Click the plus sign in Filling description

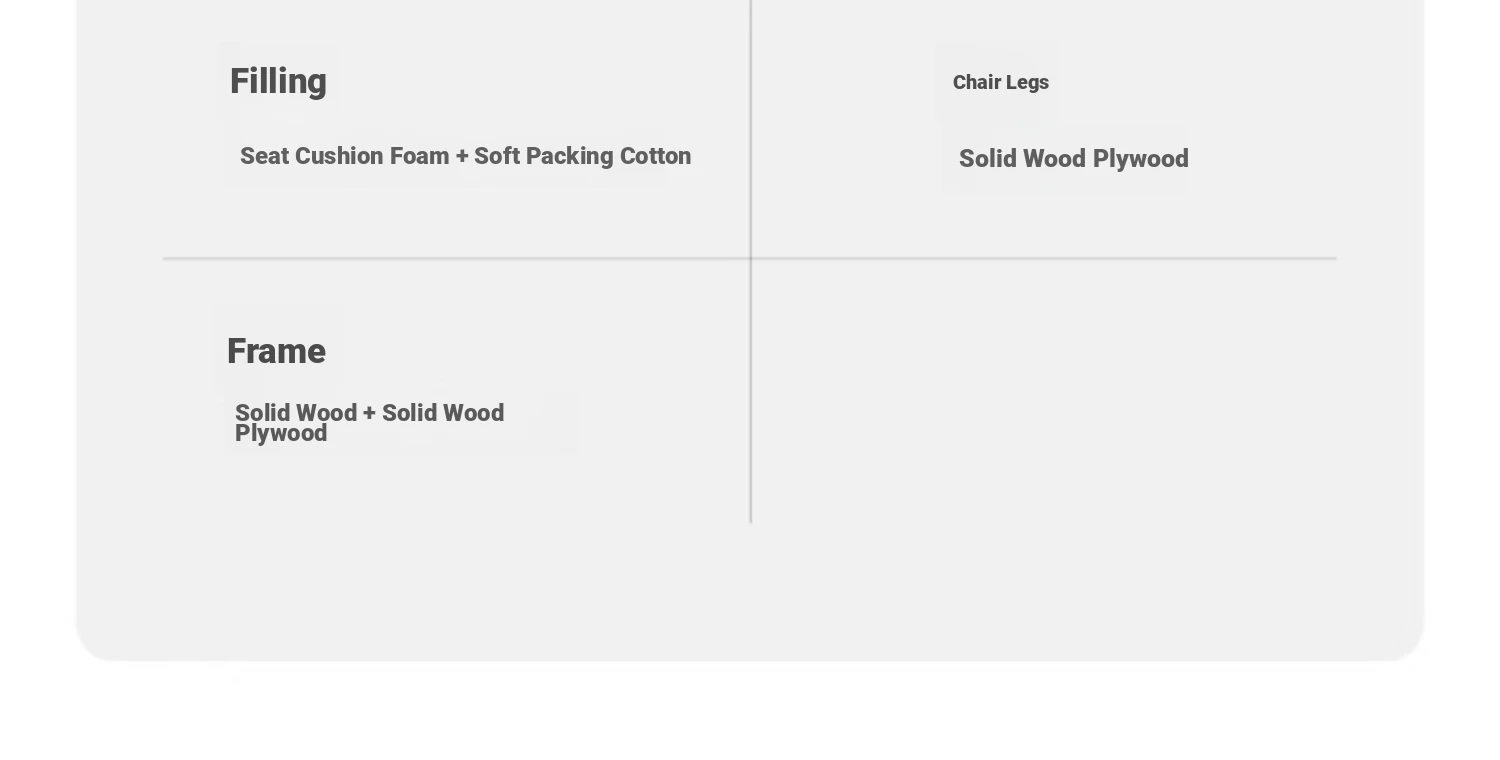point(461,157)
